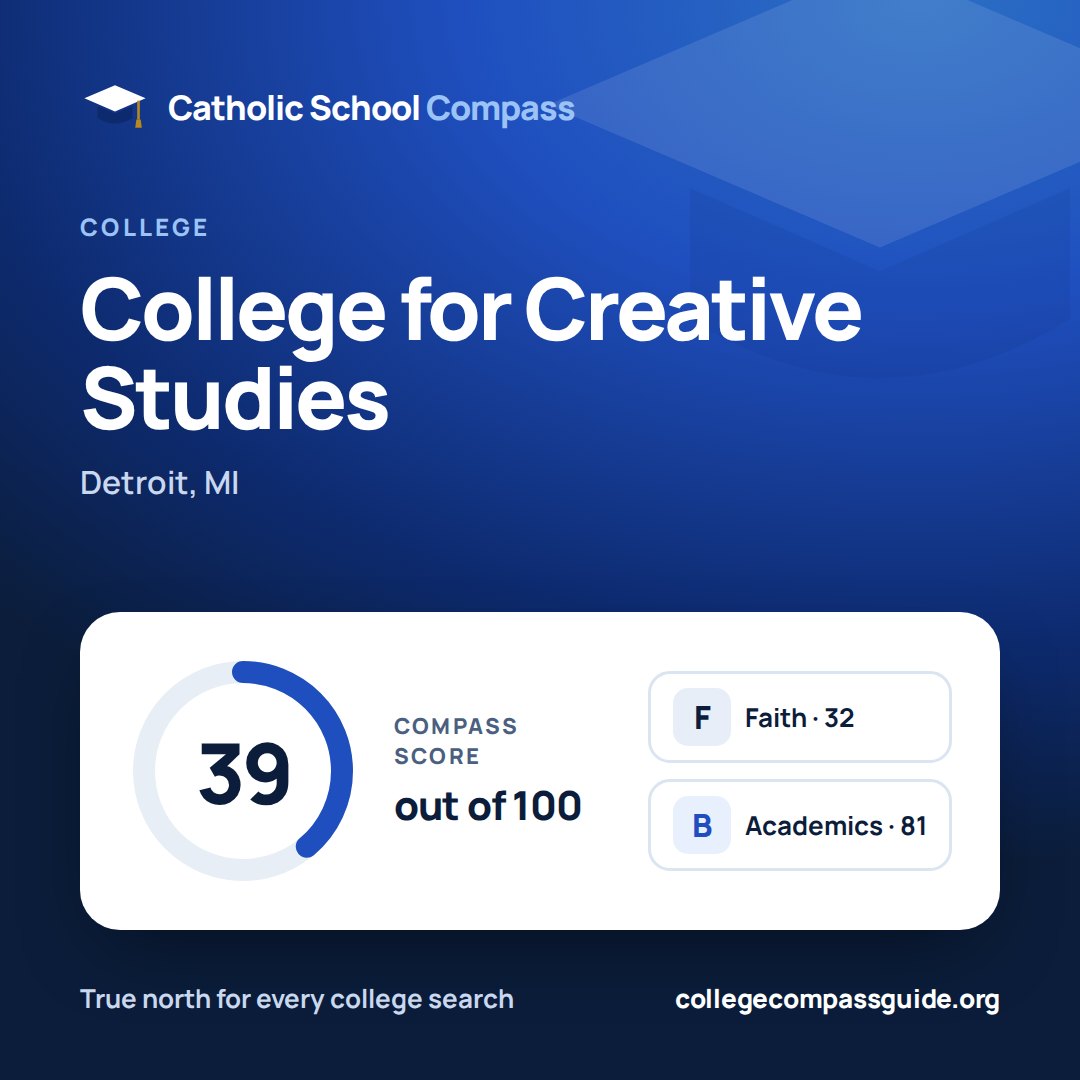Click the Catholic School Compass brand text
The width and height of the screenshot is (1080, 1080).
371,109
